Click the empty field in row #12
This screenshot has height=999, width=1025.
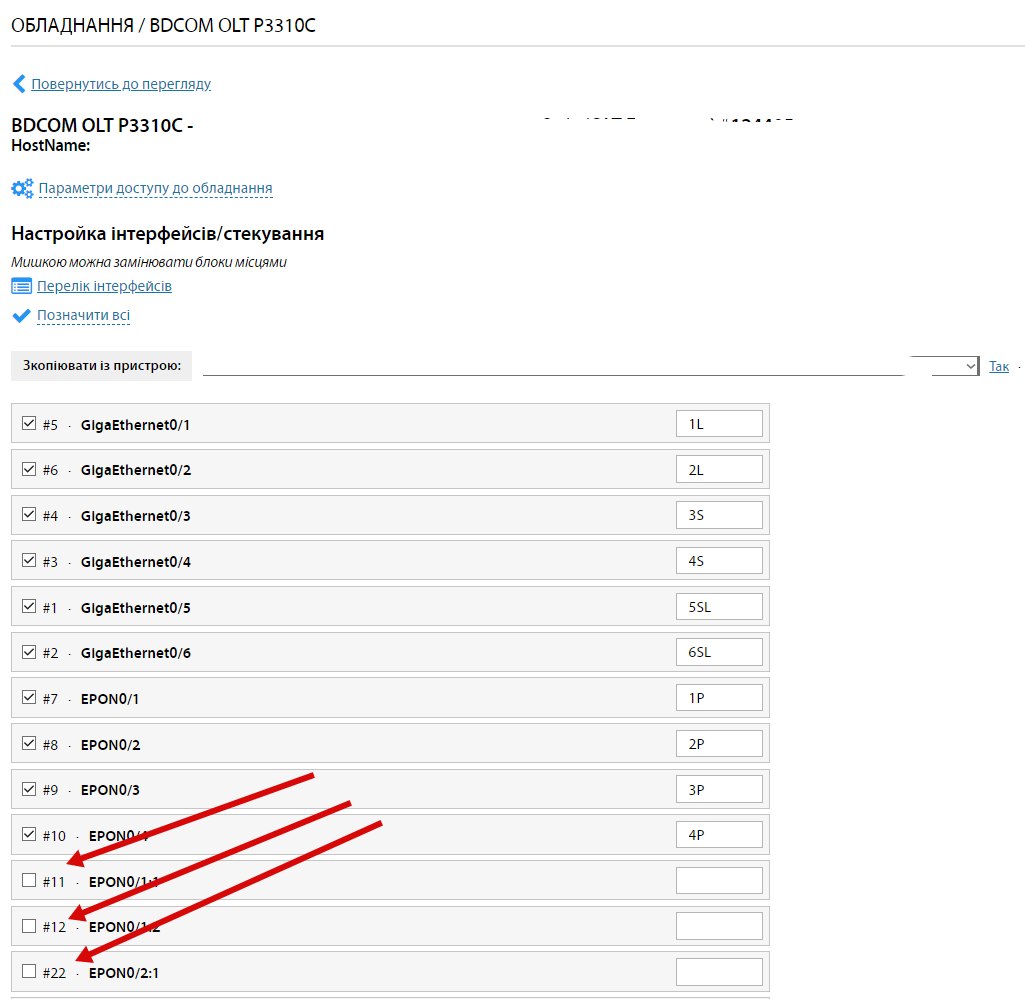click(719, 926)
